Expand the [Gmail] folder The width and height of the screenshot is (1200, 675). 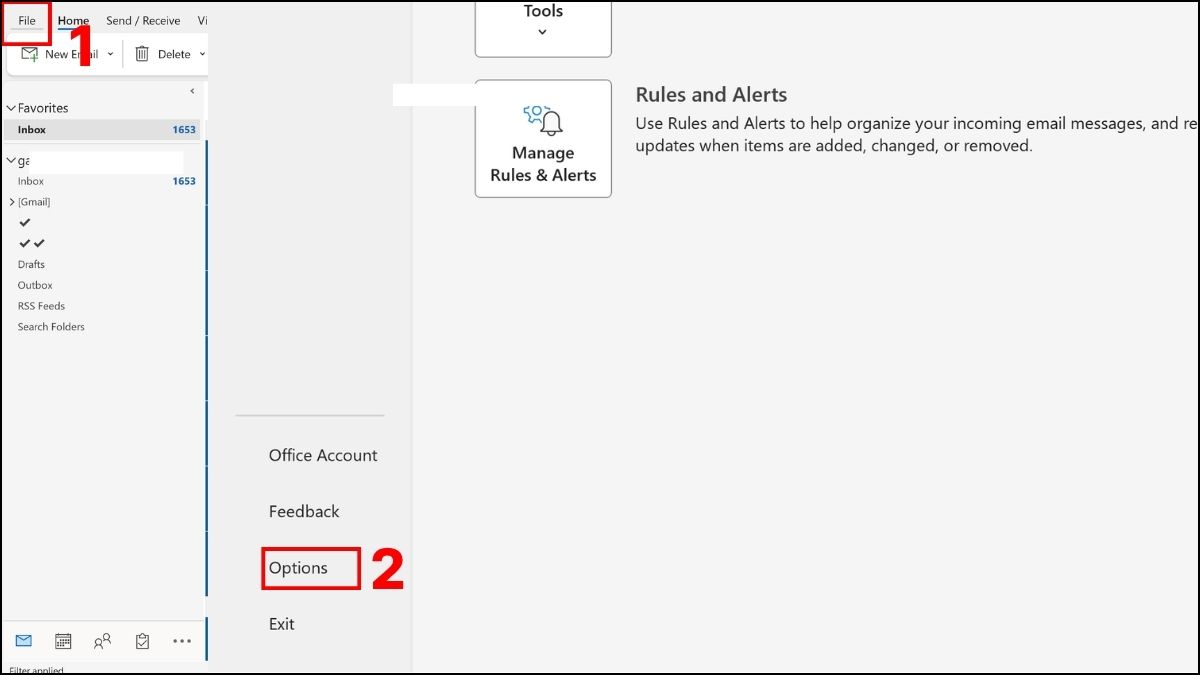pyautogui.click(x=12, y=202)
